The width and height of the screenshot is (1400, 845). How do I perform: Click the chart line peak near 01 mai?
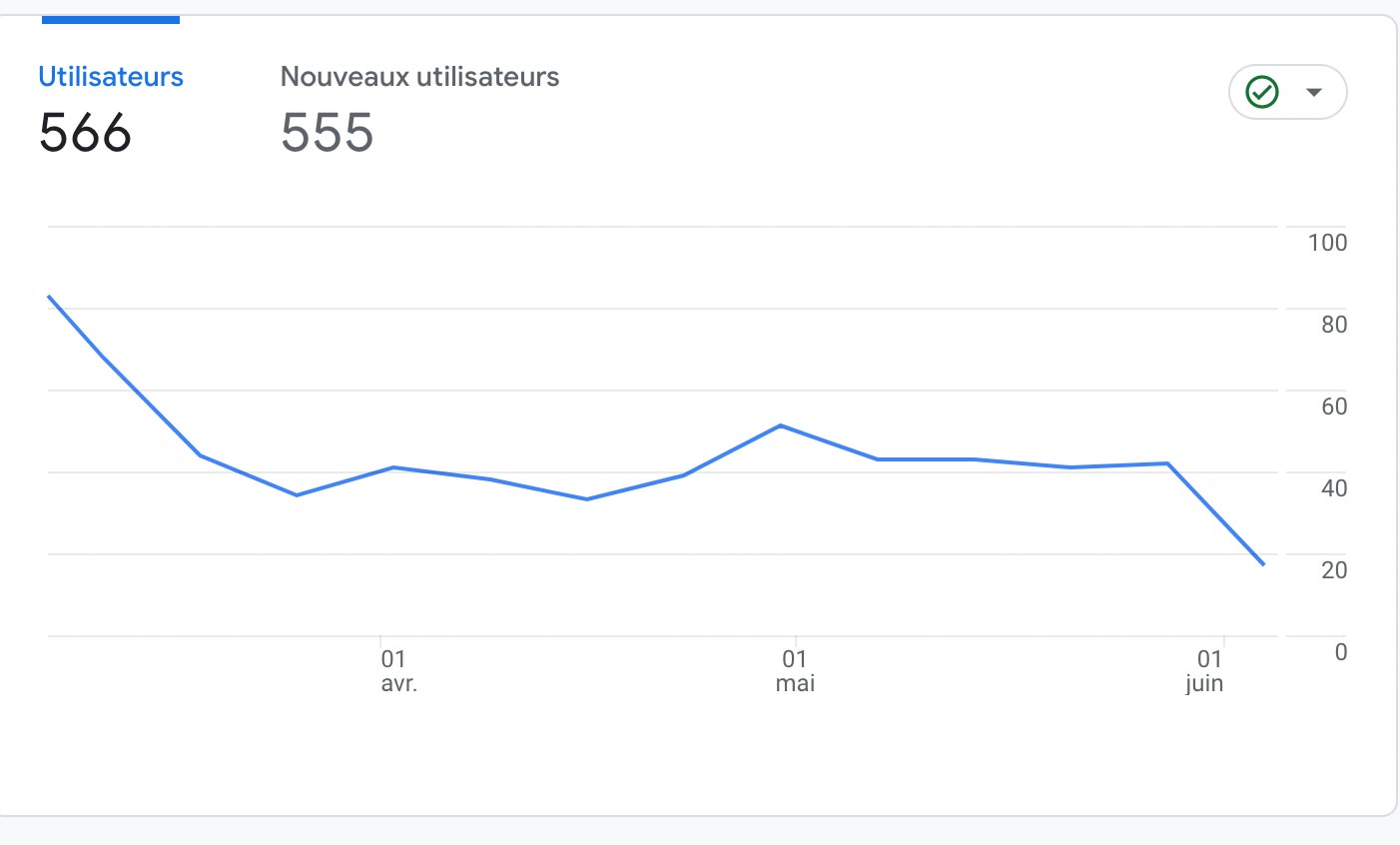780,425
